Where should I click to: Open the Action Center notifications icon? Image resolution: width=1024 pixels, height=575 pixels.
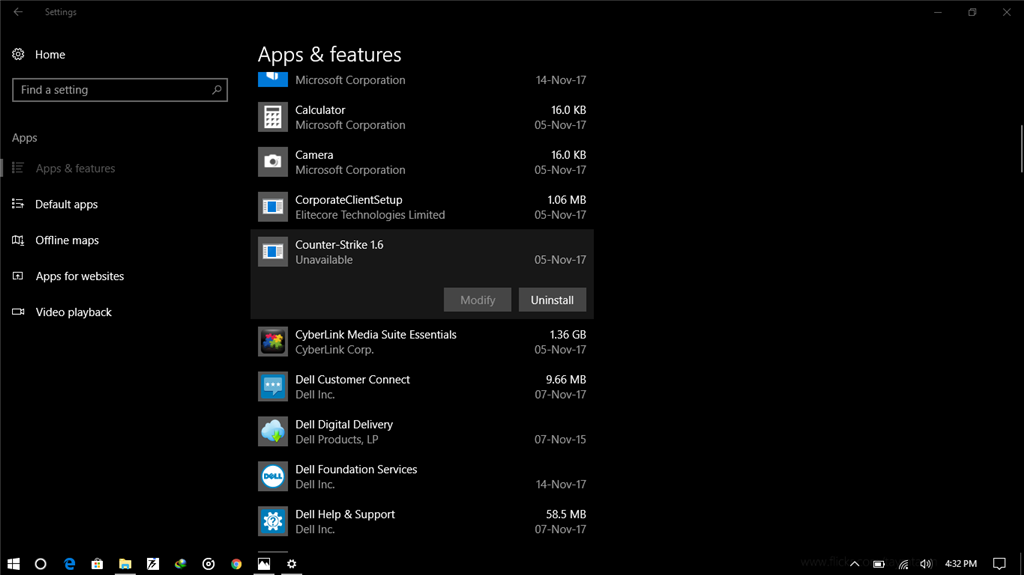999,564
